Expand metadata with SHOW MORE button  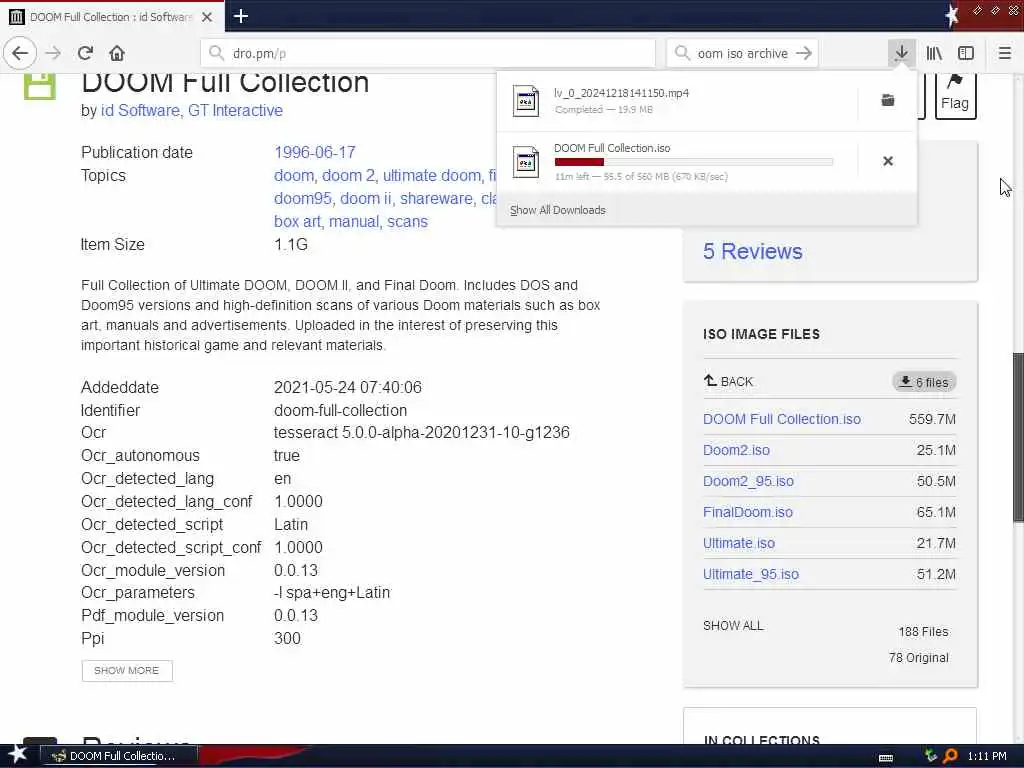[127, 671]
